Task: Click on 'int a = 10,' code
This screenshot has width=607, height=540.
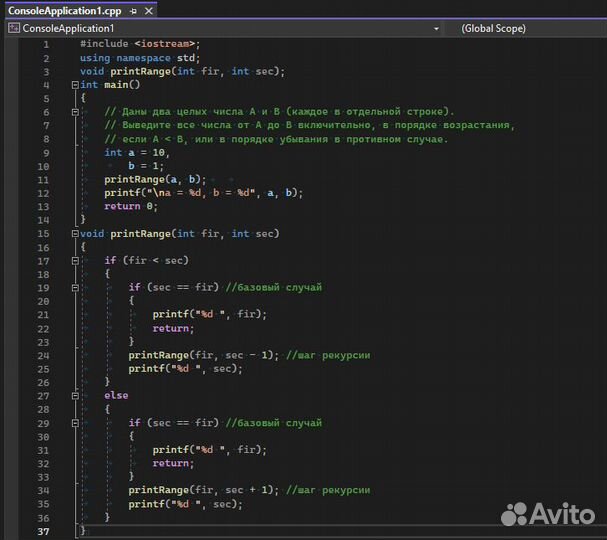Action: pos(137,153)
